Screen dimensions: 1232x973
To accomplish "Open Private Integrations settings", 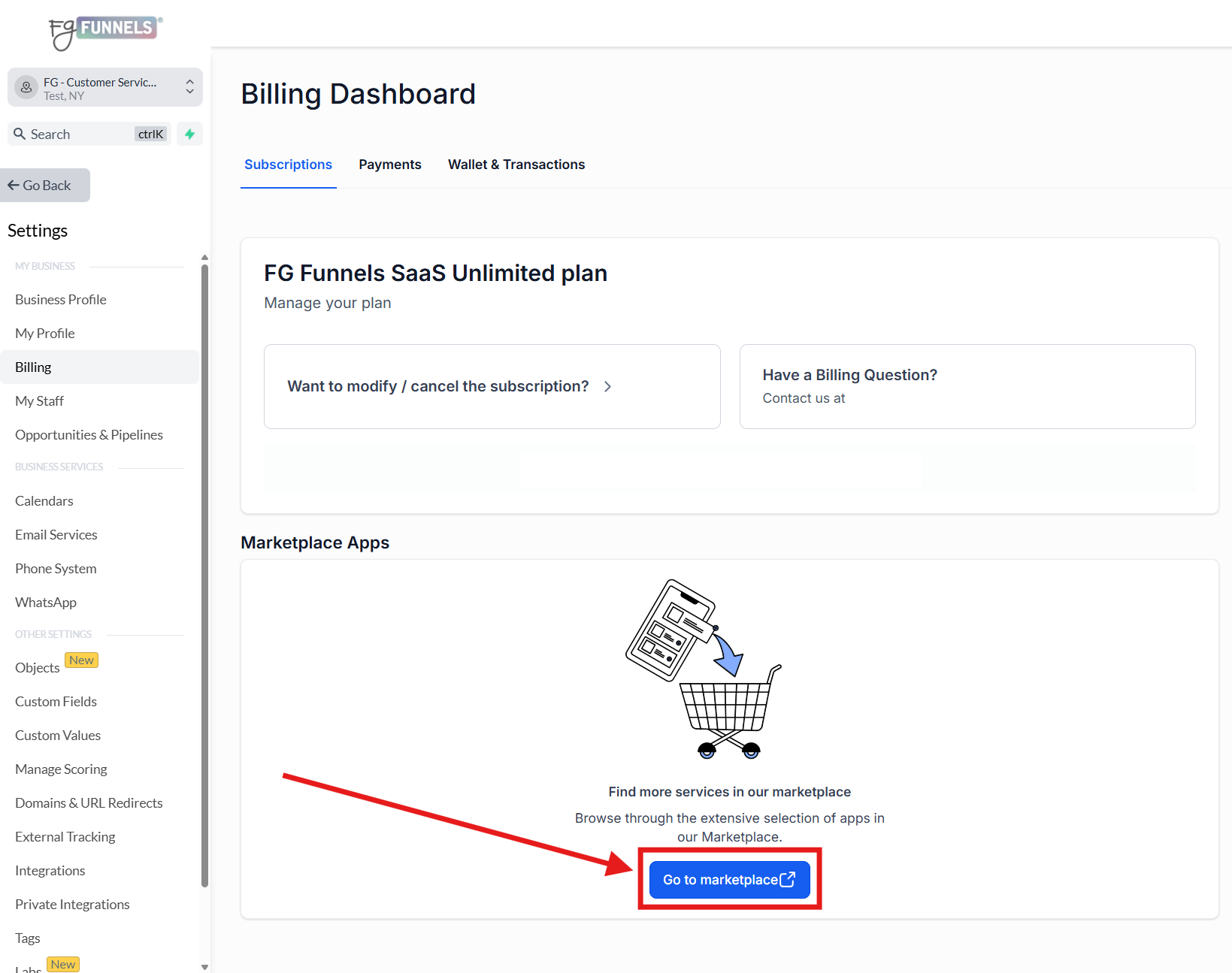I will click(x=72, y=904).
